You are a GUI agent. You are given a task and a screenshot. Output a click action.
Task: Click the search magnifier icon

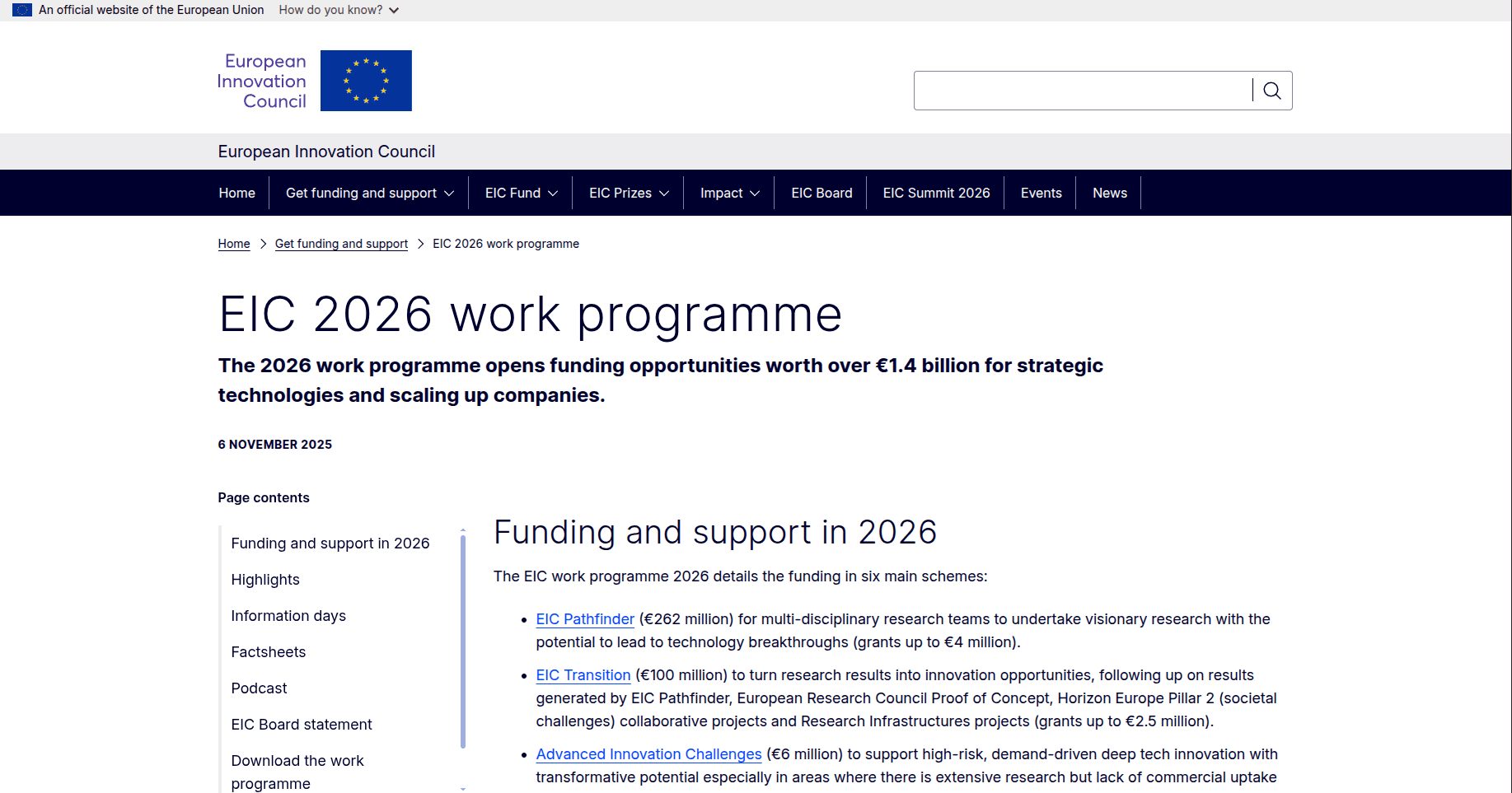(1272, 91)
